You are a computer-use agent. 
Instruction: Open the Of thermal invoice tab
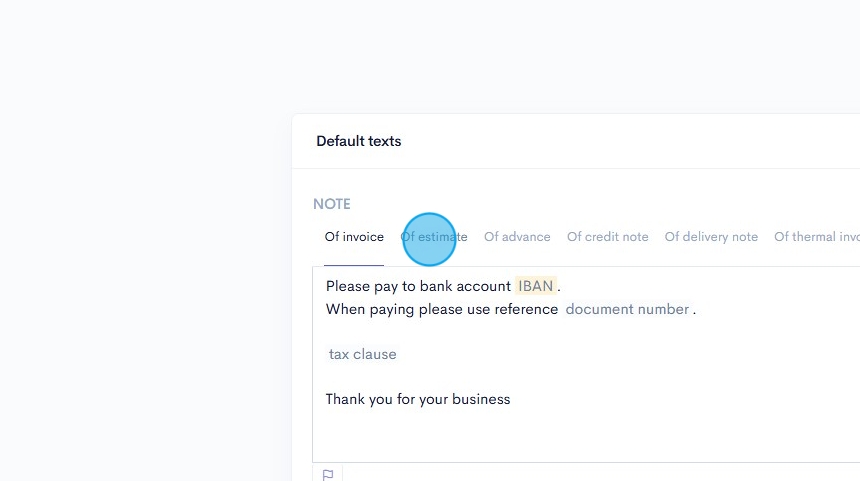pyautogui.click(x=816, y=237)
